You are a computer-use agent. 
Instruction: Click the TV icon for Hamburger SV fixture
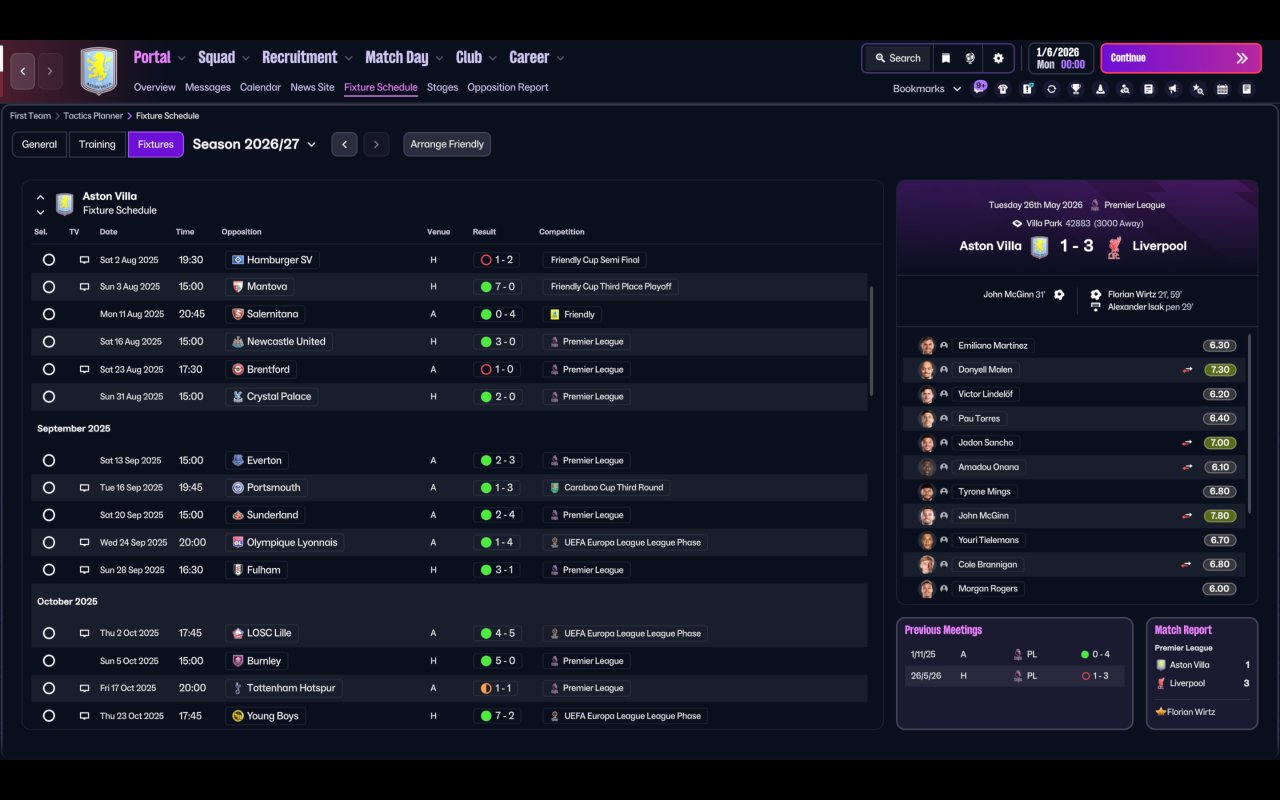tap(85, 260)
